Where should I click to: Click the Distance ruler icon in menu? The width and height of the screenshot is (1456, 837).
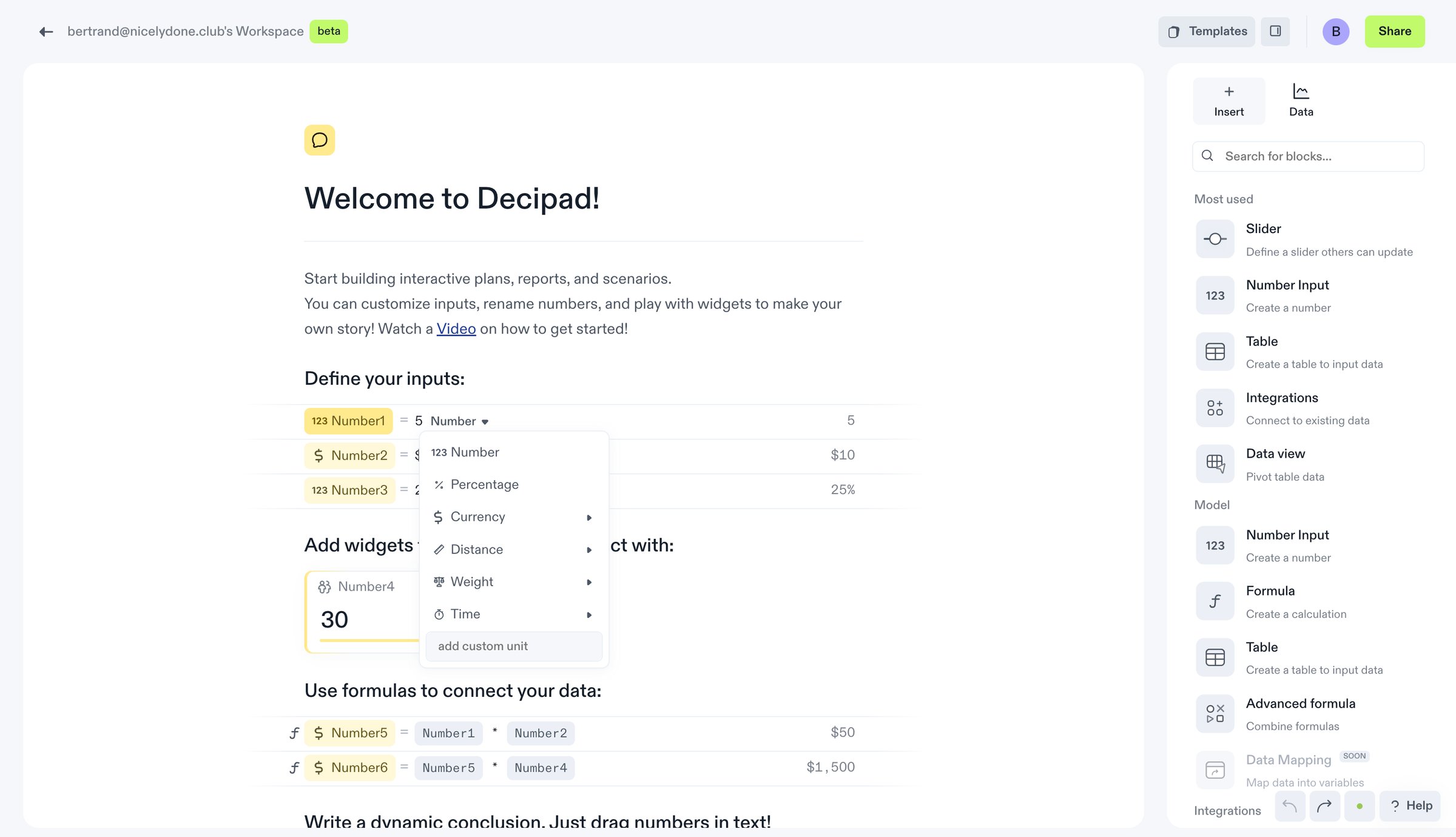(439, 549)
